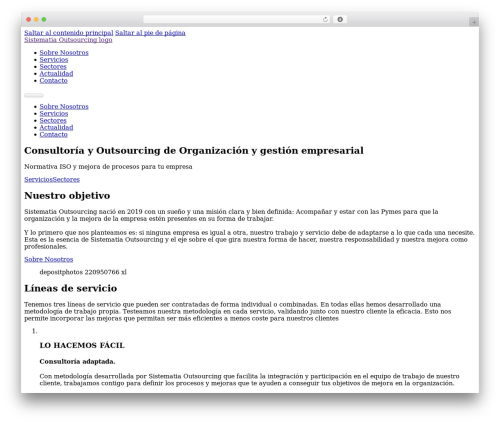
Task: Click the red close window dot
Action: 29,19
